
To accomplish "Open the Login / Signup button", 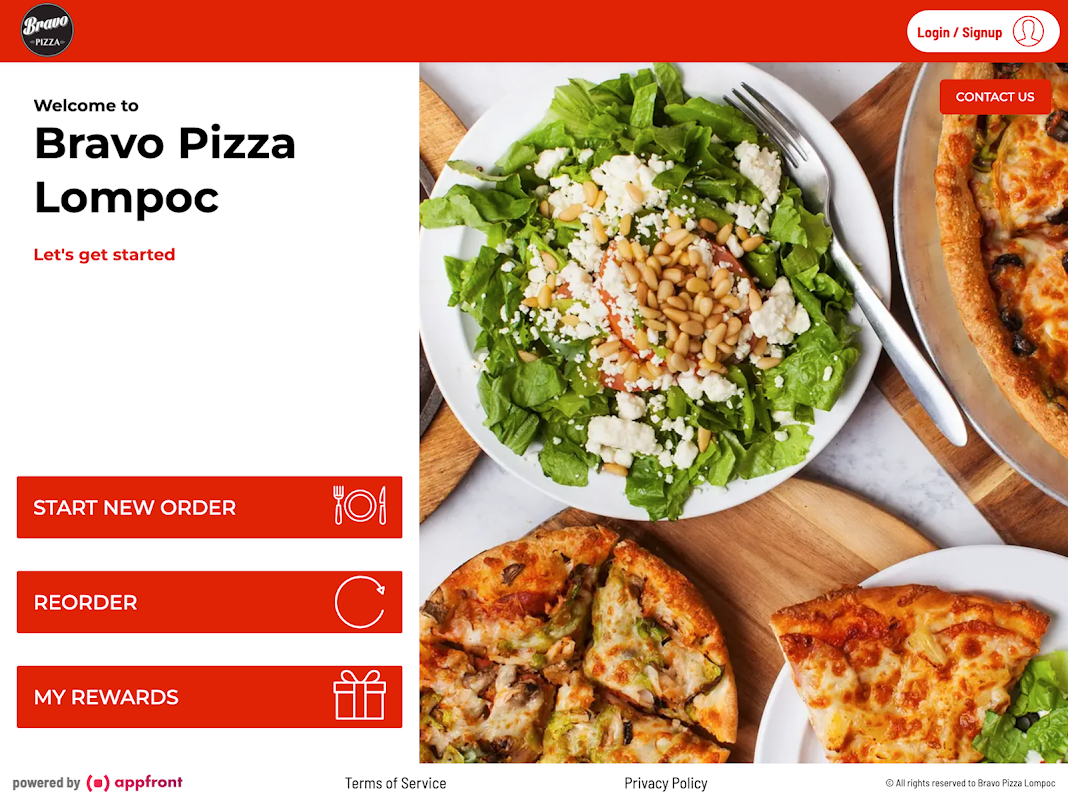I will click(983, 31).
